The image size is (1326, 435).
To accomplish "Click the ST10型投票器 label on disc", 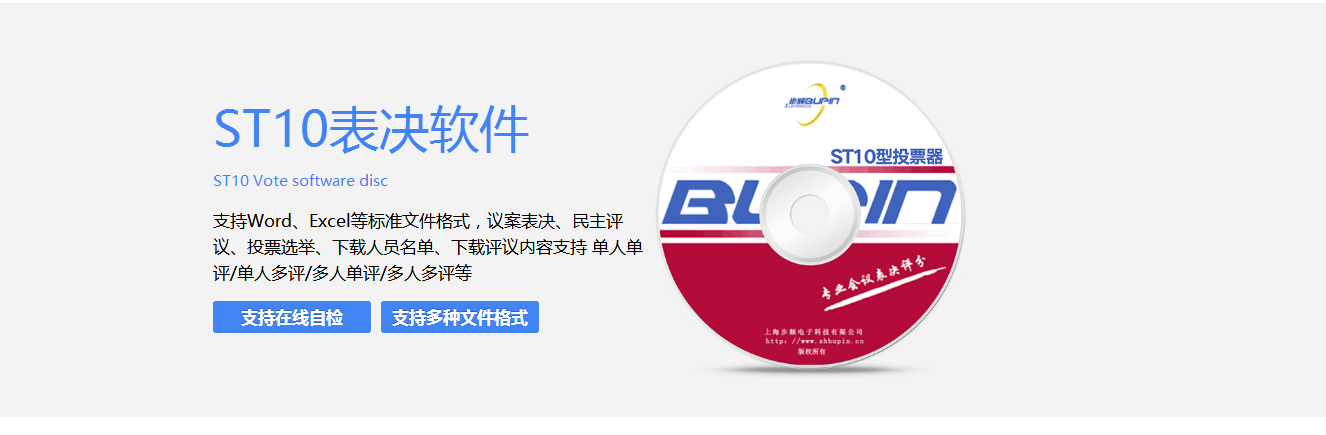I will [x=887, y=157].
